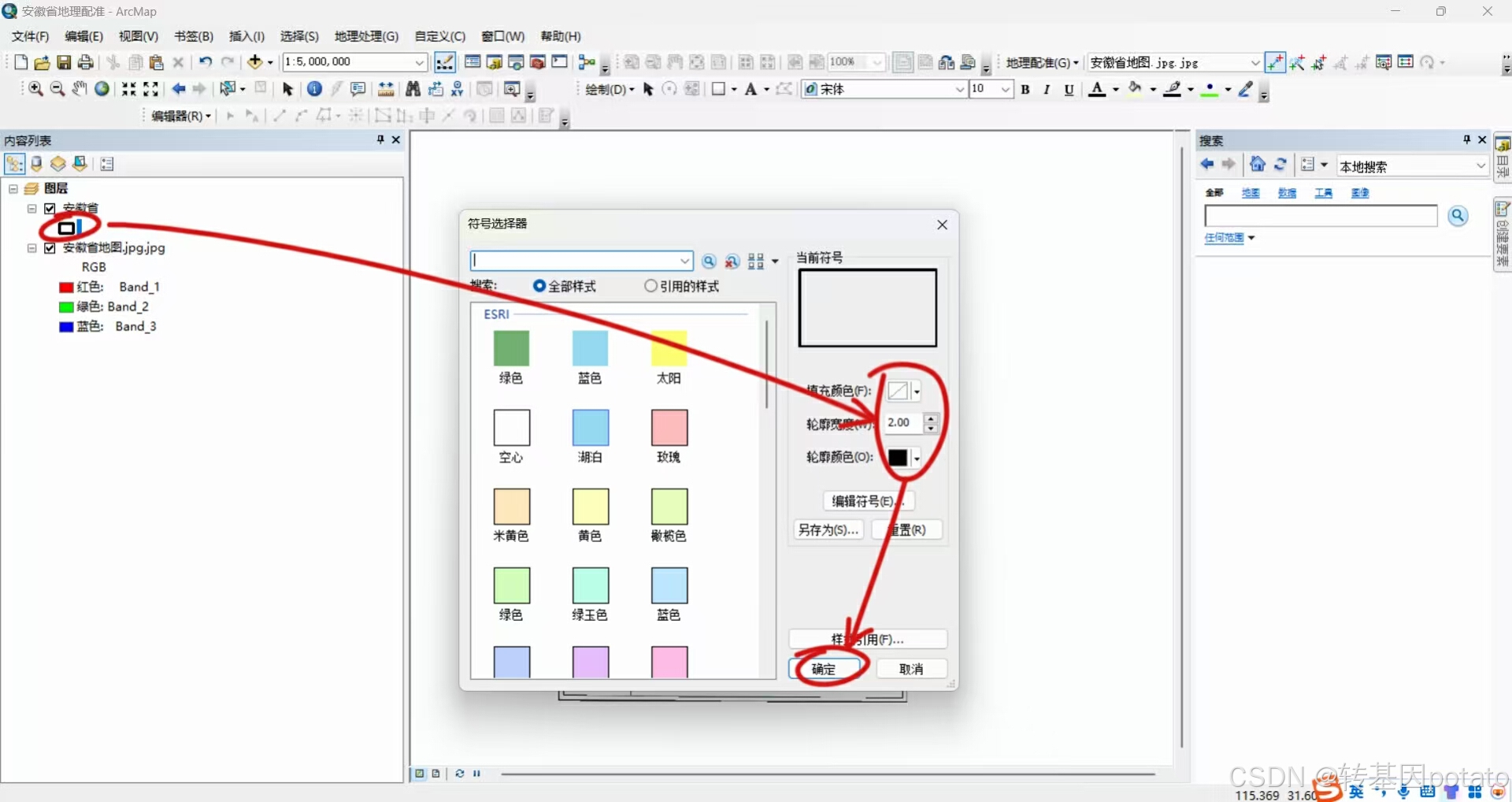Undo the last action
The image size is (1512, 802).
pyautogui.click(x=206, y=62)
